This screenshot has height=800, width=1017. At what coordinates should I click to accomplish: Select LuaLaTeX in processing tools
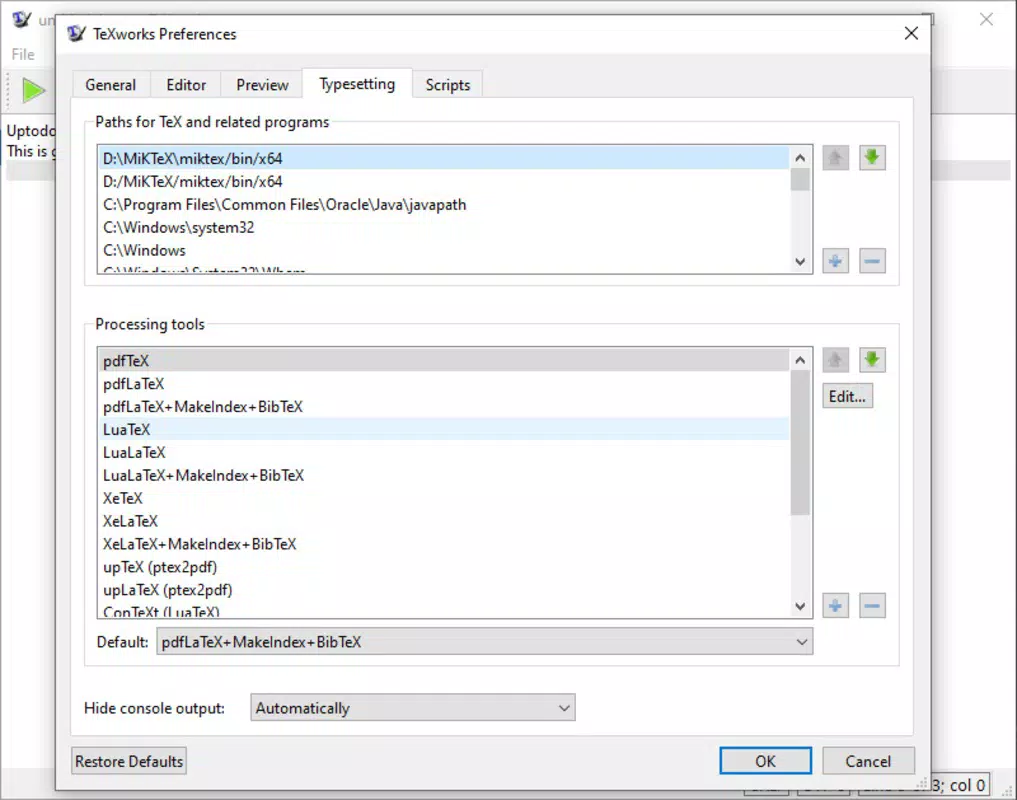pos(444,452)
